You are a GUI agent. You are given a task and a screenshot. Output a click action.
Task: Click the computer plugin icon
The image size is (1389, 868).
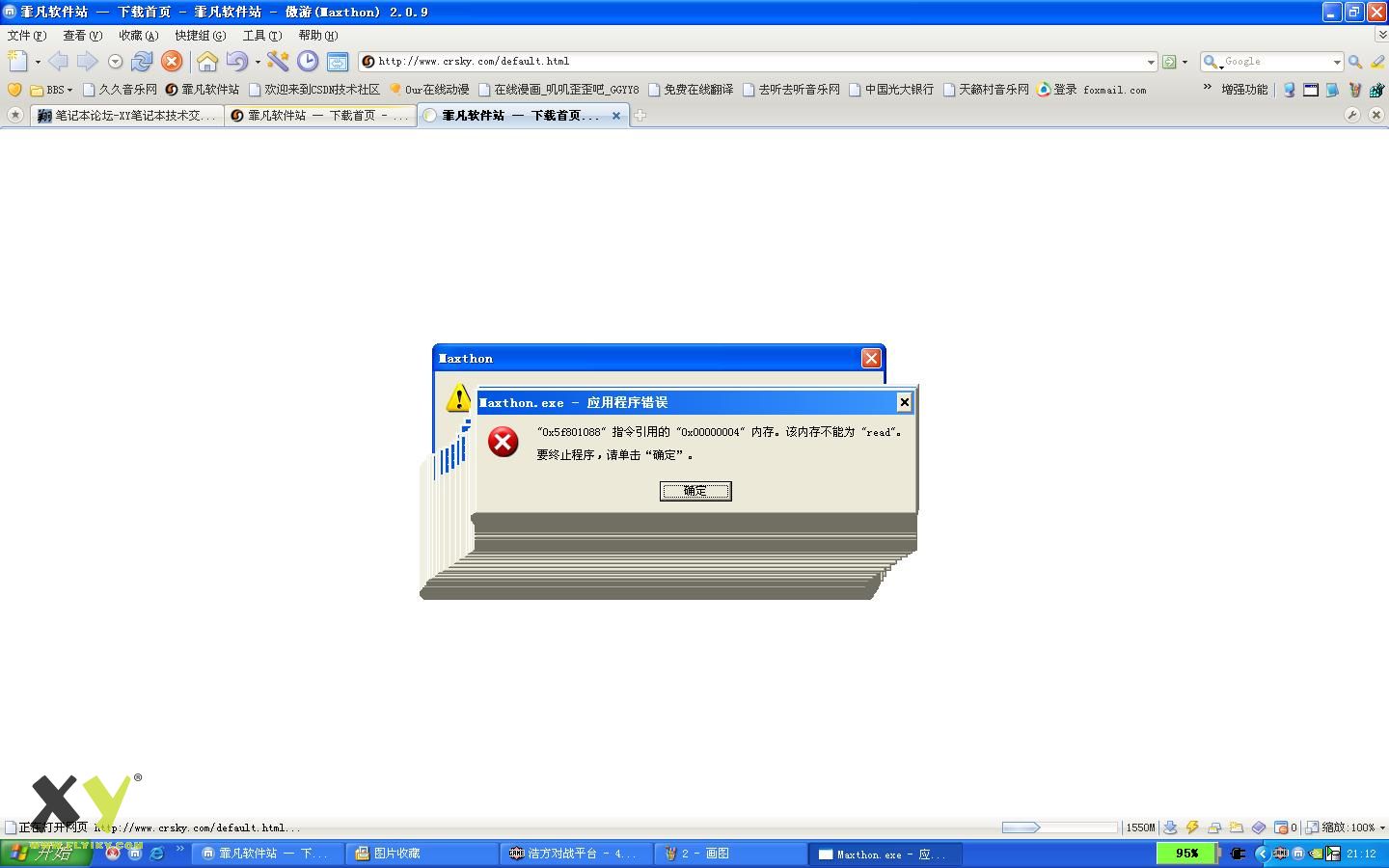[x=1290, y=90]
